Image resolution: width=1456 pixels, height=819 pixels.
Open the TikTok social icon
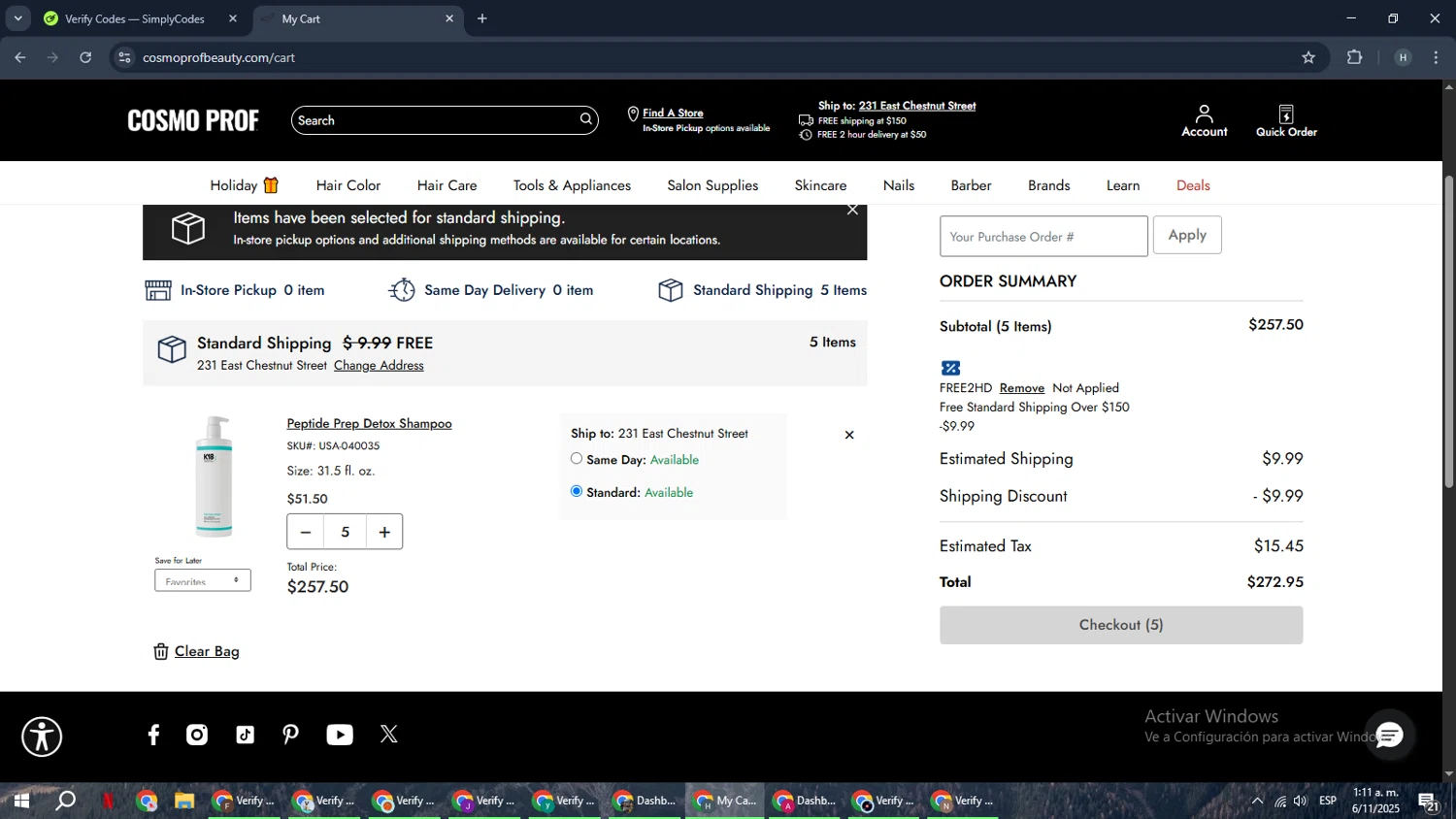tap(245, 735)
